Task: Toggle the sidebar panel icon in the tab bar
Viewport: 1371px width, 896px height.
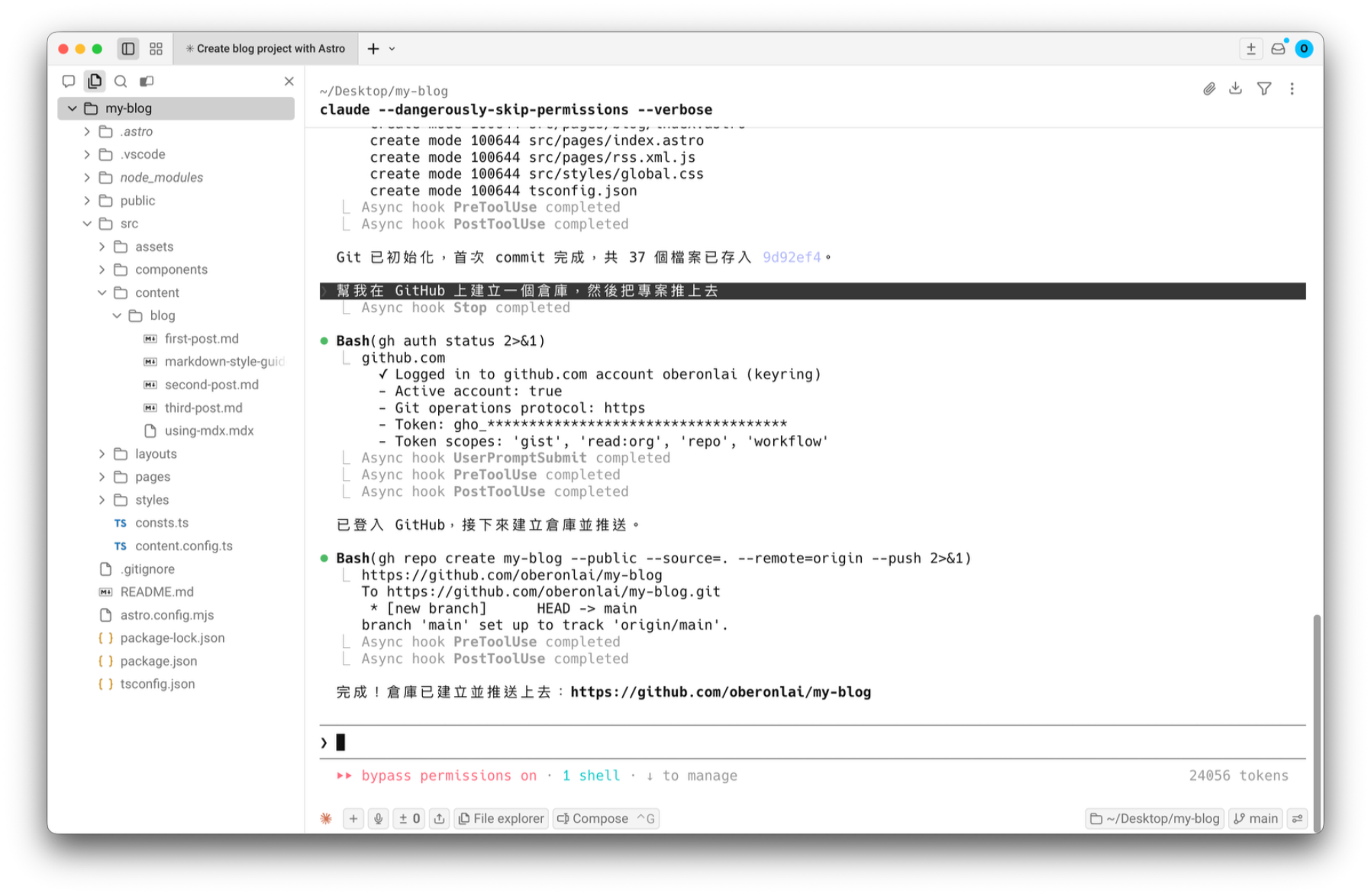Action: click(128, 48)
